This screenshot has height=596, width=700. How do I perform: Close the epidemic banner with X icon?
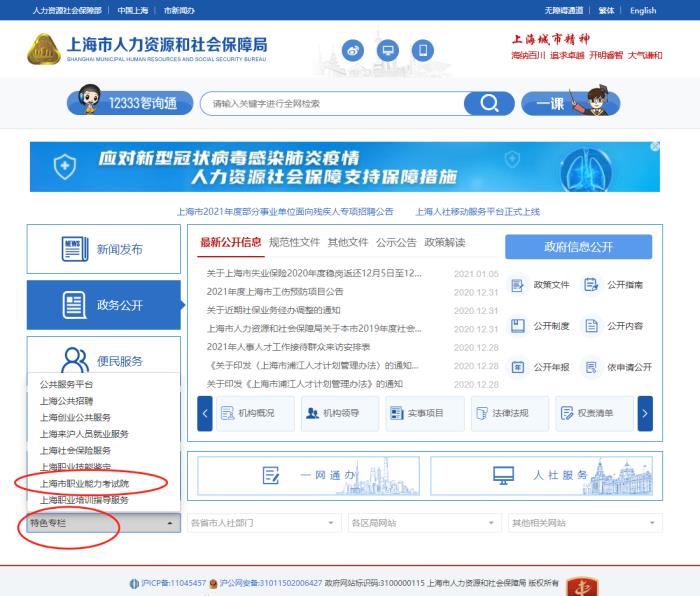pyautogui.click(x=655, y=146)
